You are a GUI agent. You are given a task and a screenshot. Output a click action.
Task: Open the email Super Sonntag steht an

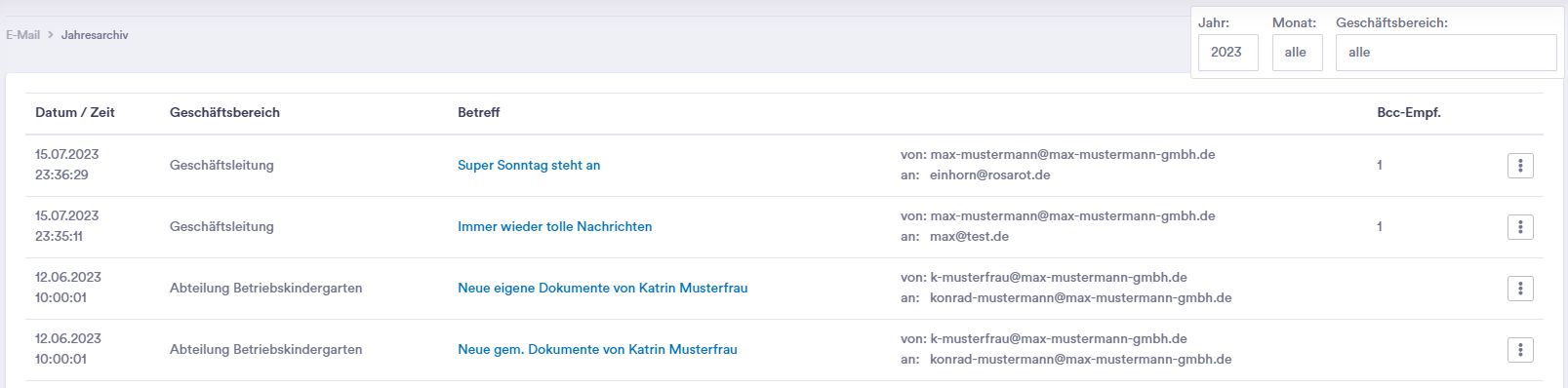coord(529,166)
